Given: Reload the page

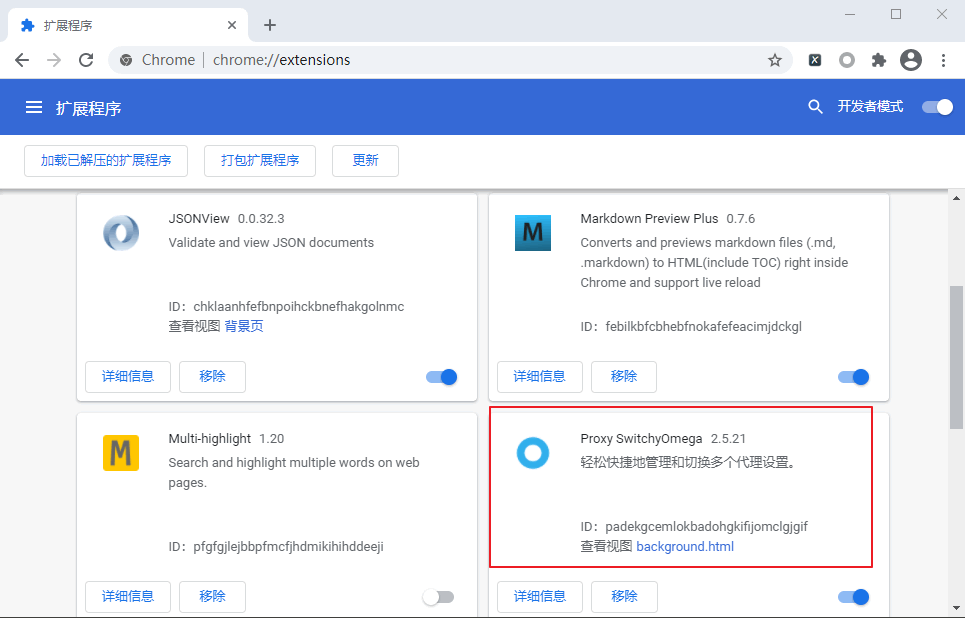Looking at the screenshot, I should (86, 60).
